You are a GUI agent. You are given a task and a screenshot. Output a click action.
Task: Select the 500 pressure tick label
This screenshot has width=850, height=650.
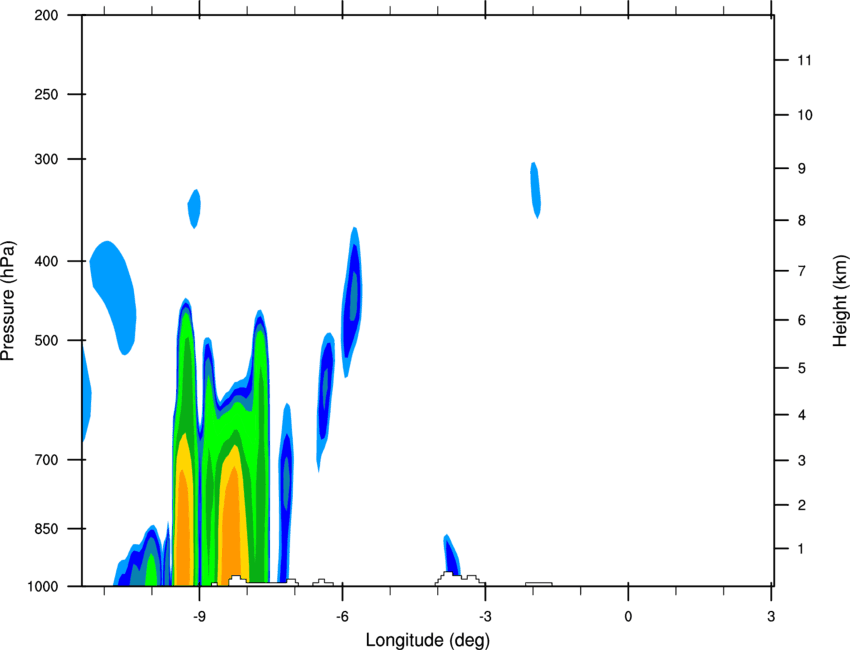(x=46, y=340)
